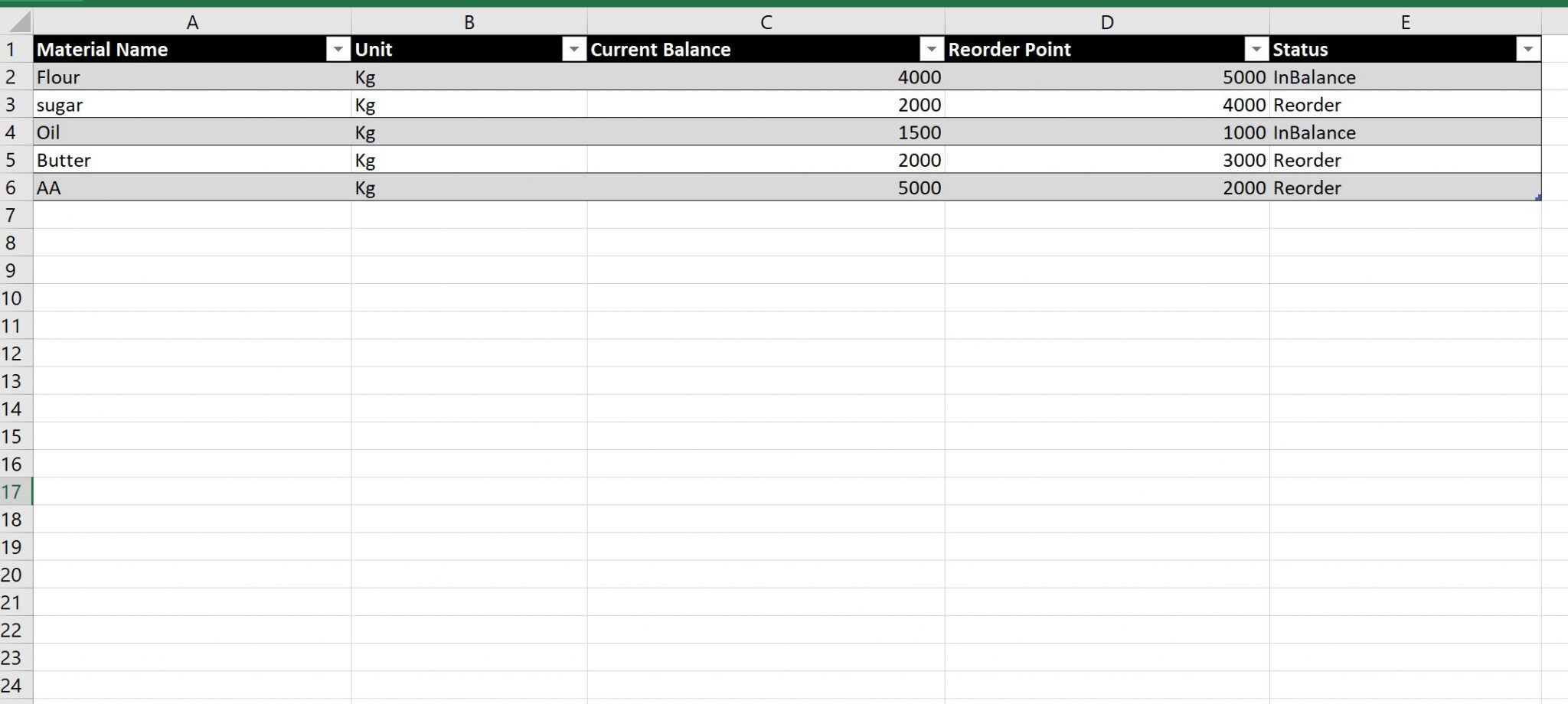This screenshot has width=1568, height=704.
Task: Select column E by its header
Action: (1405, 21)
